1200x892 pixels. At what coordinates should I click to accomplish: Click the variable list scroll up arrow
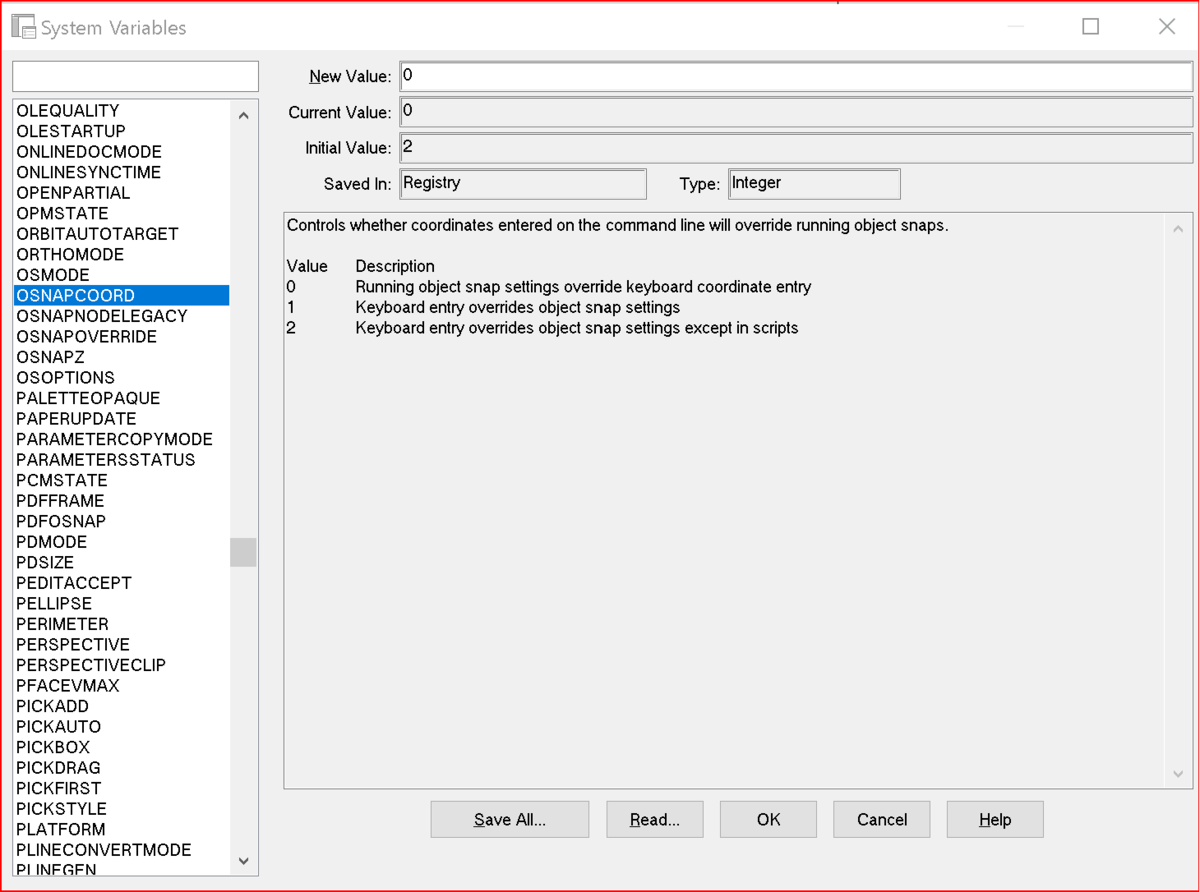tap(243, 116)
